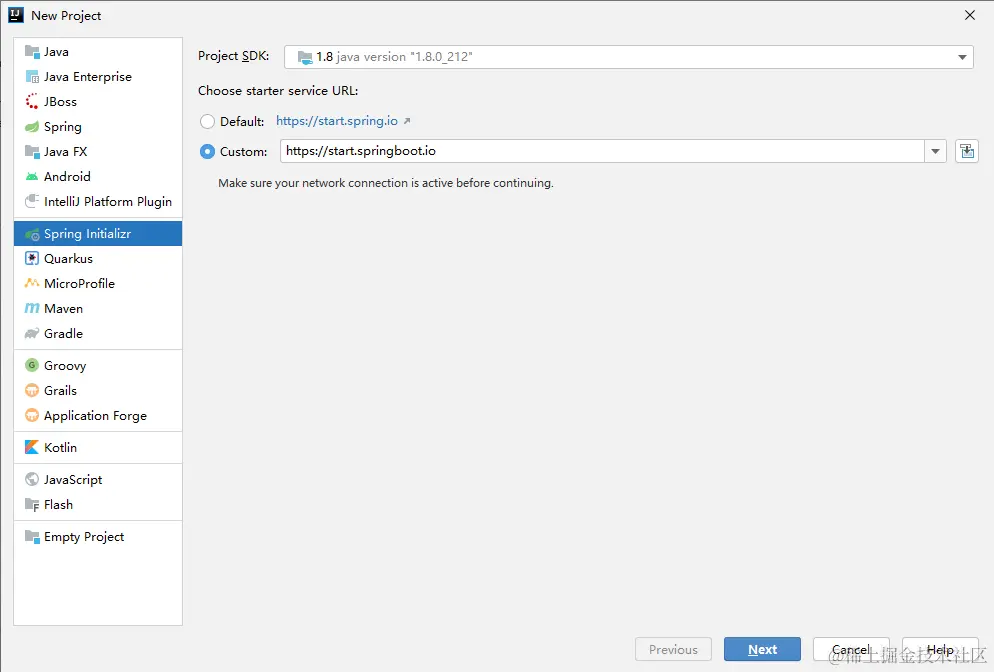Select the Default starter URL radio button
Viewport: 994px width, 672px height.
207,121
